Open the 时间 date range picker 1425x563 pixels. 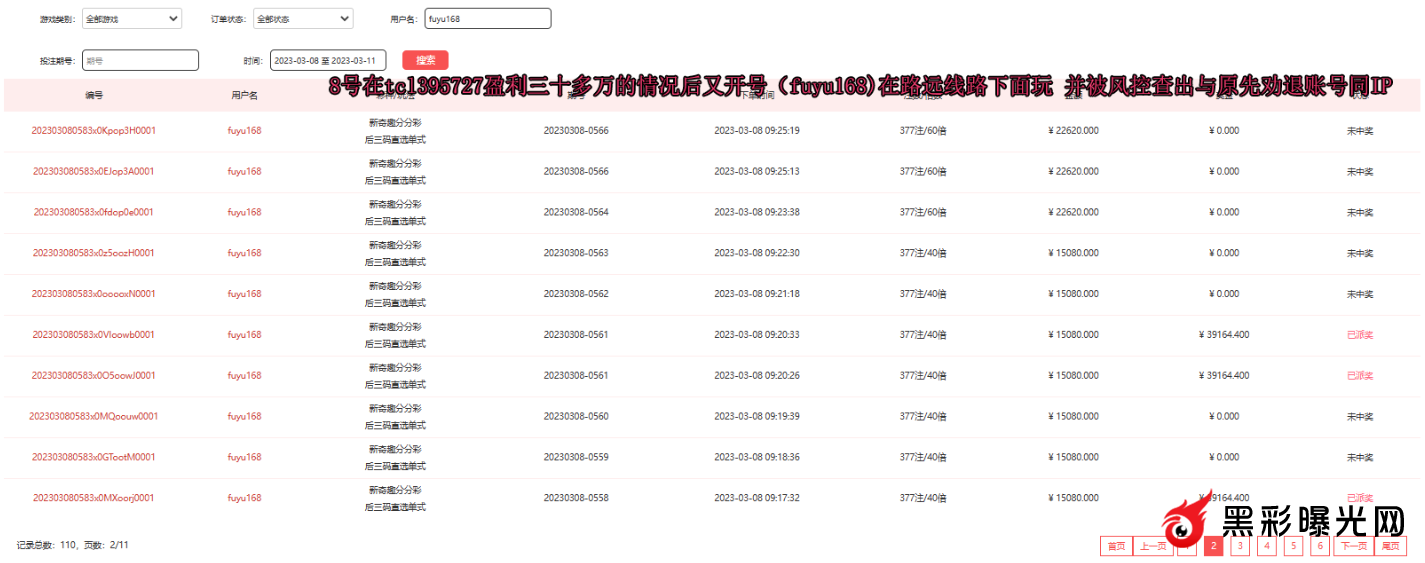click(x=330, y=61)
